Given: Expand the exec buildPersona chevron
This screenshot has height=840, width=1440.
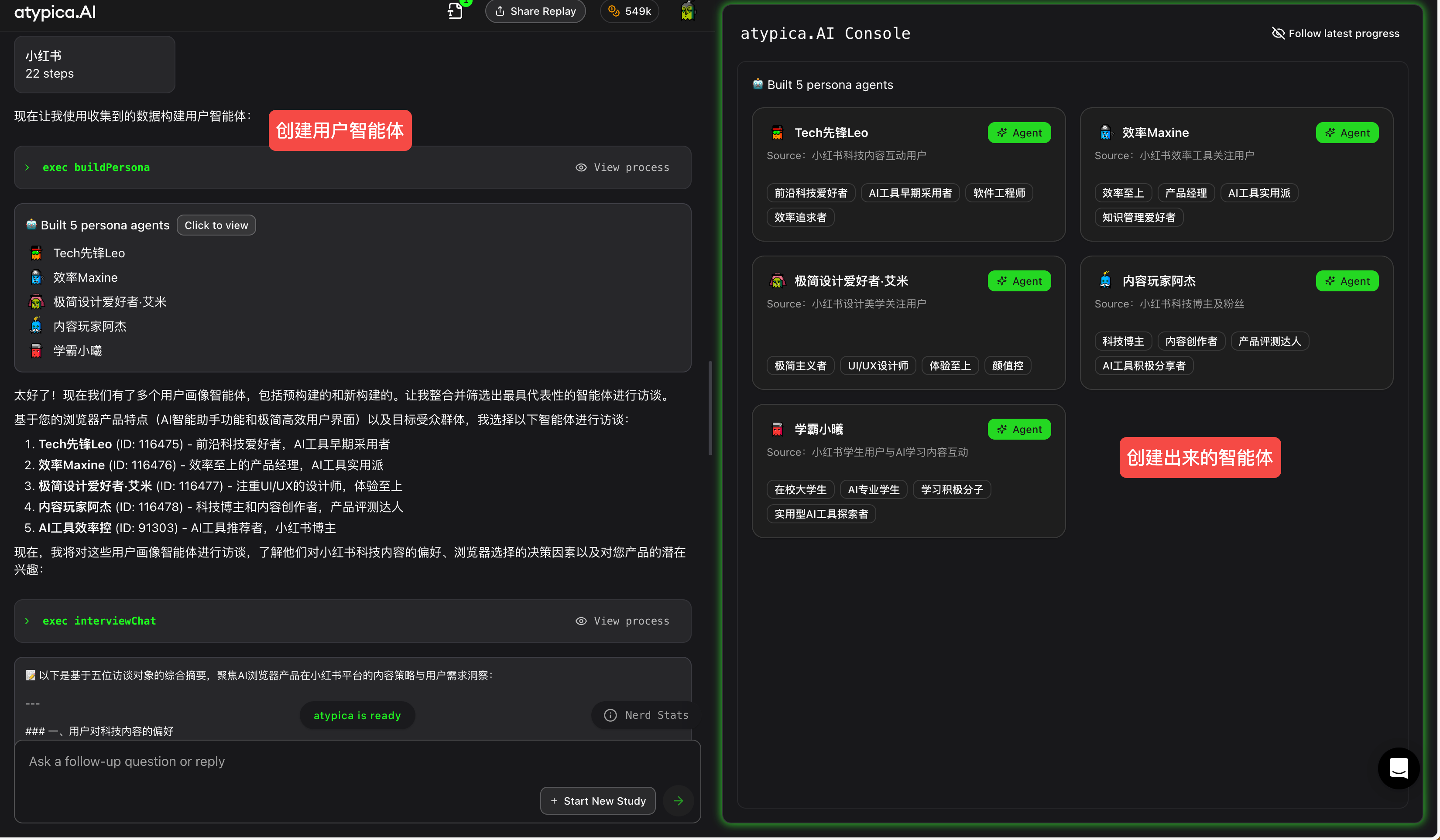Looking at the screenshot, I should (27, 167).
